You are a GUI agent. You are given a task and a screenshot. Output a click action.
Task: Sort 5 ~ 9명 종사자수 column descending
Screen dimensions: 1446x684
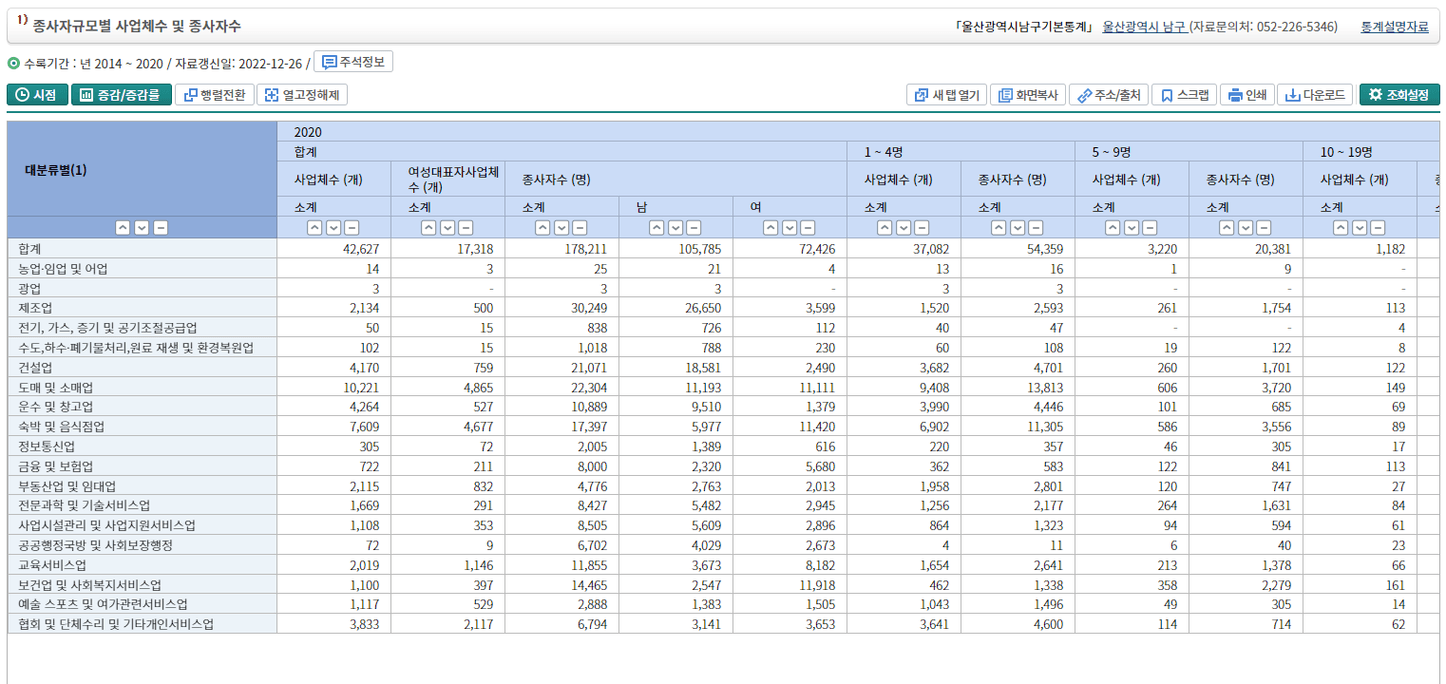coord(1246,228)
